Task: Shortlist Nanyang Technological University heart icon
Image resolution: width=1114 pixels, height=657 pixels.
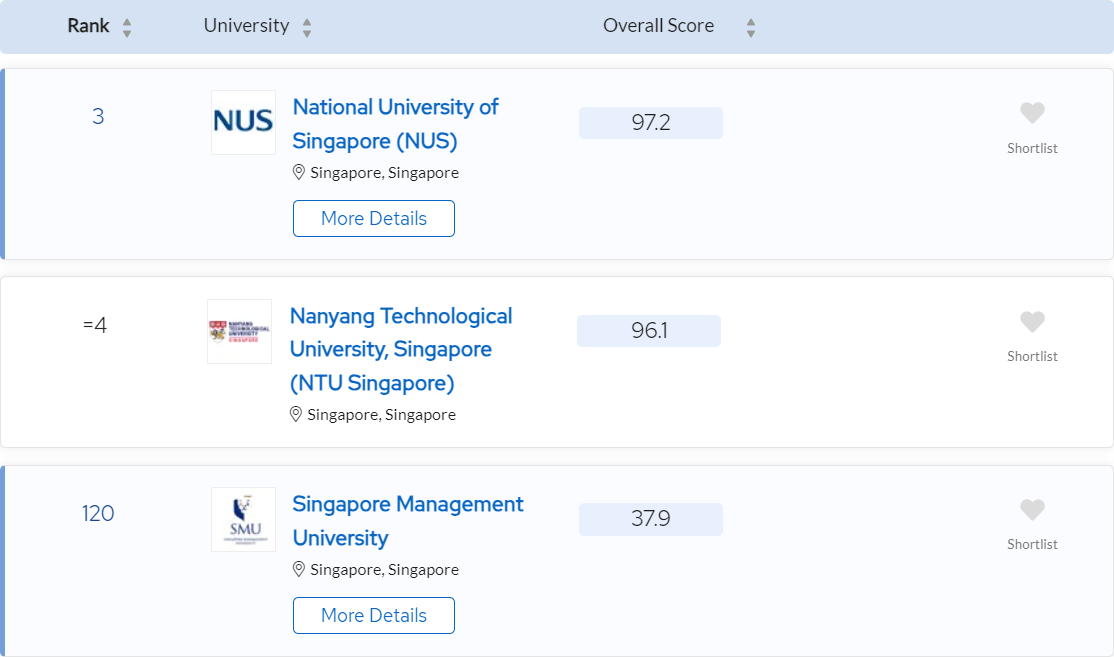Action: pos(1032,322)
